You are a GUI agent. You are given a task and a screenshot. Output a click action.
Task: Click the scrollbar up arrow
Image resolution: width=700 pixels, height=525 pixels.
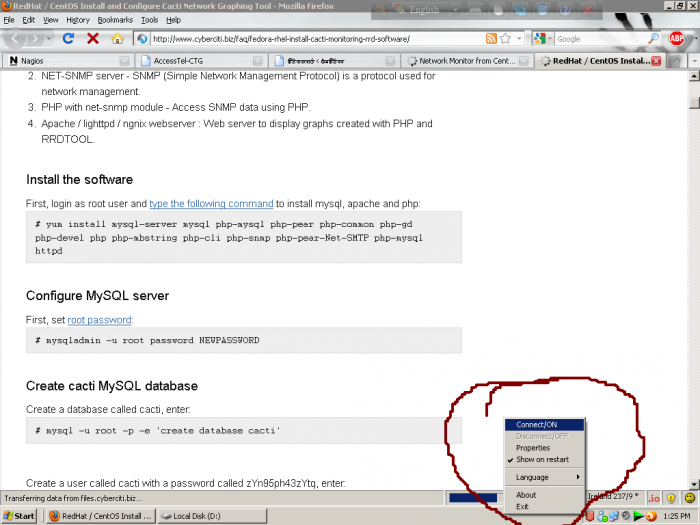click(x=694, y=76)
